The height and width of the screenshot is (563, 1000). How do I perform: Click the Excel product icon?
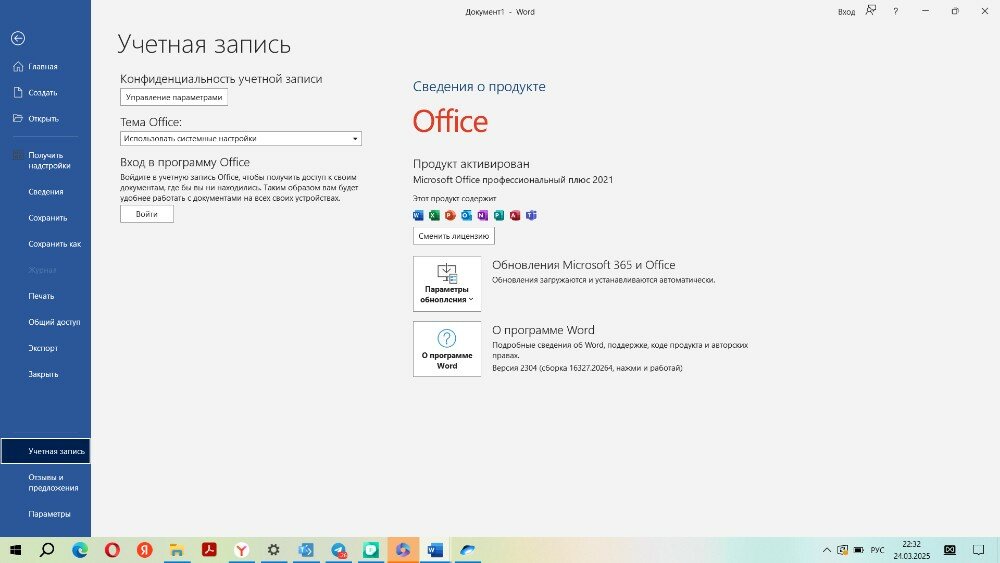point(434,216)
